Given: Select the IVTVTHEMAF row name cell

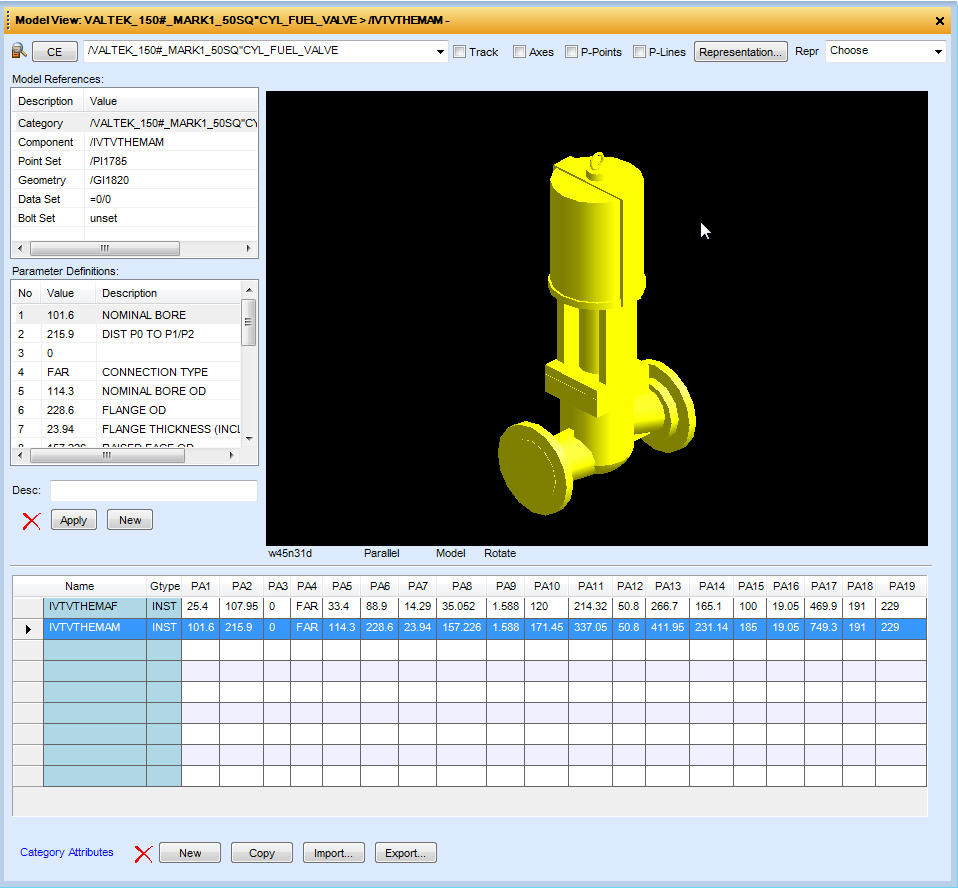Looking at the screenshot, I should tap(95, 607).
